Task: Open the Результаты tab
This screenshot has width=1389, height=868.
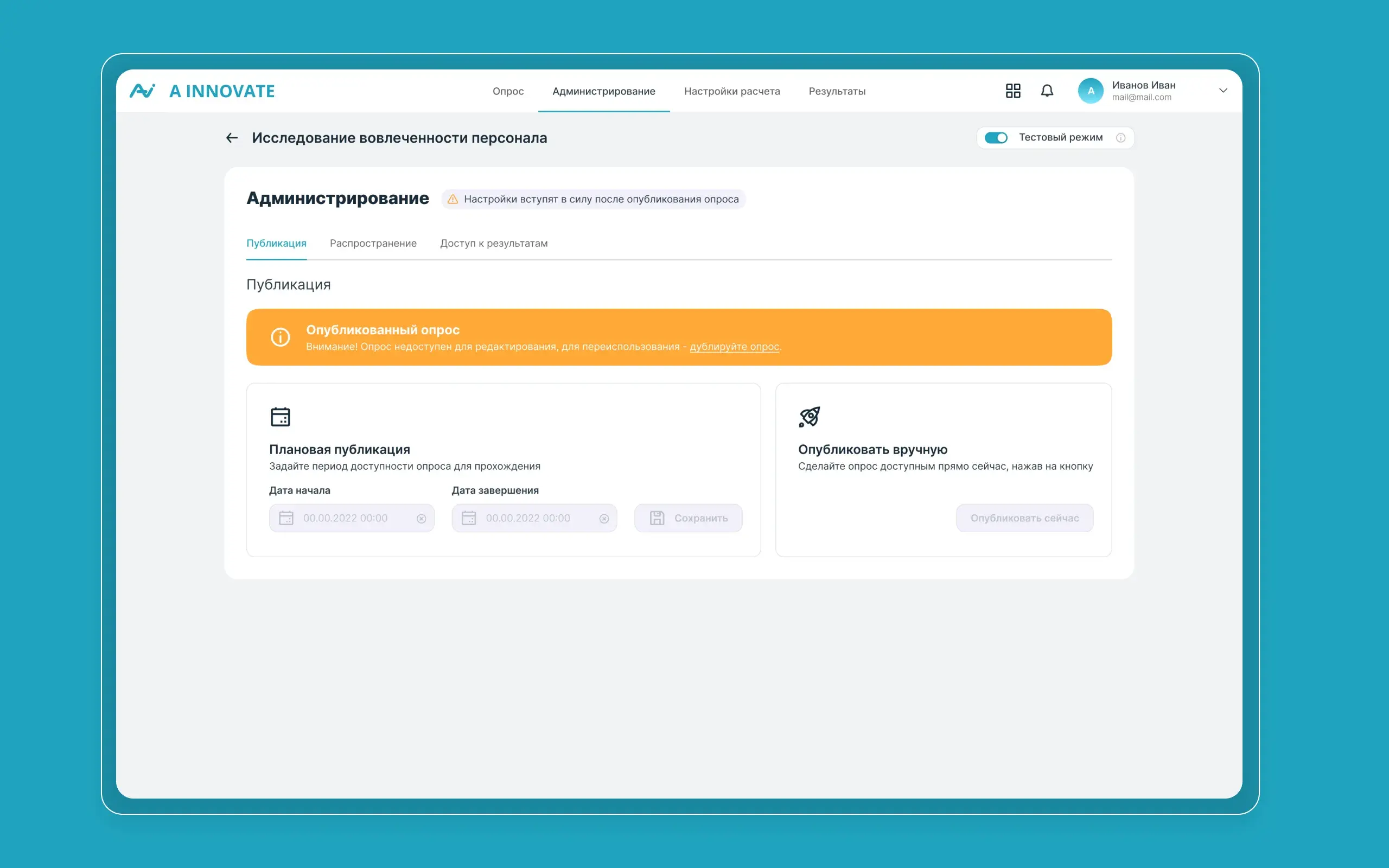Action: point(837,91)
